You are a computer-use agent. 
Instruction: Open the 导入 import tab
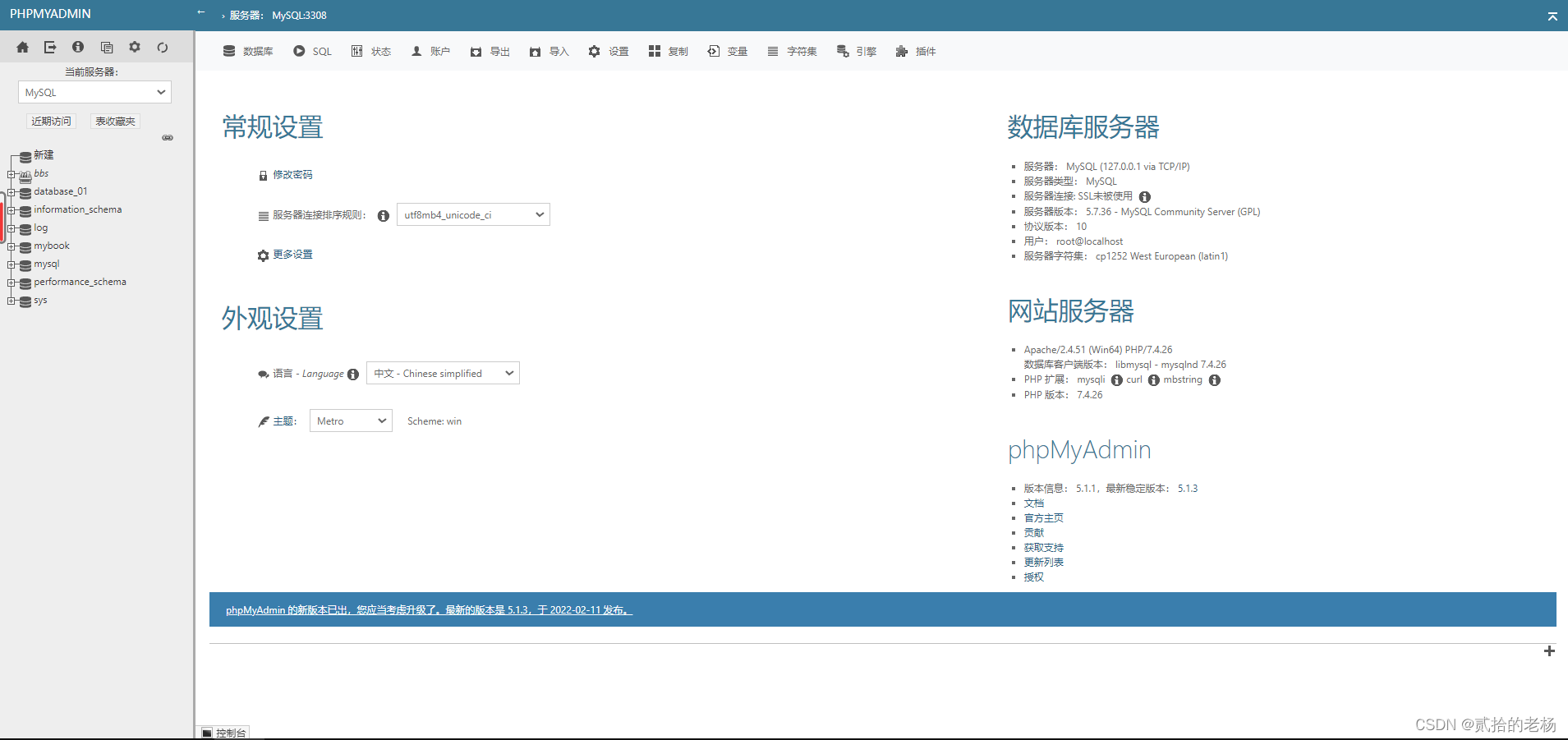point(549,52)
